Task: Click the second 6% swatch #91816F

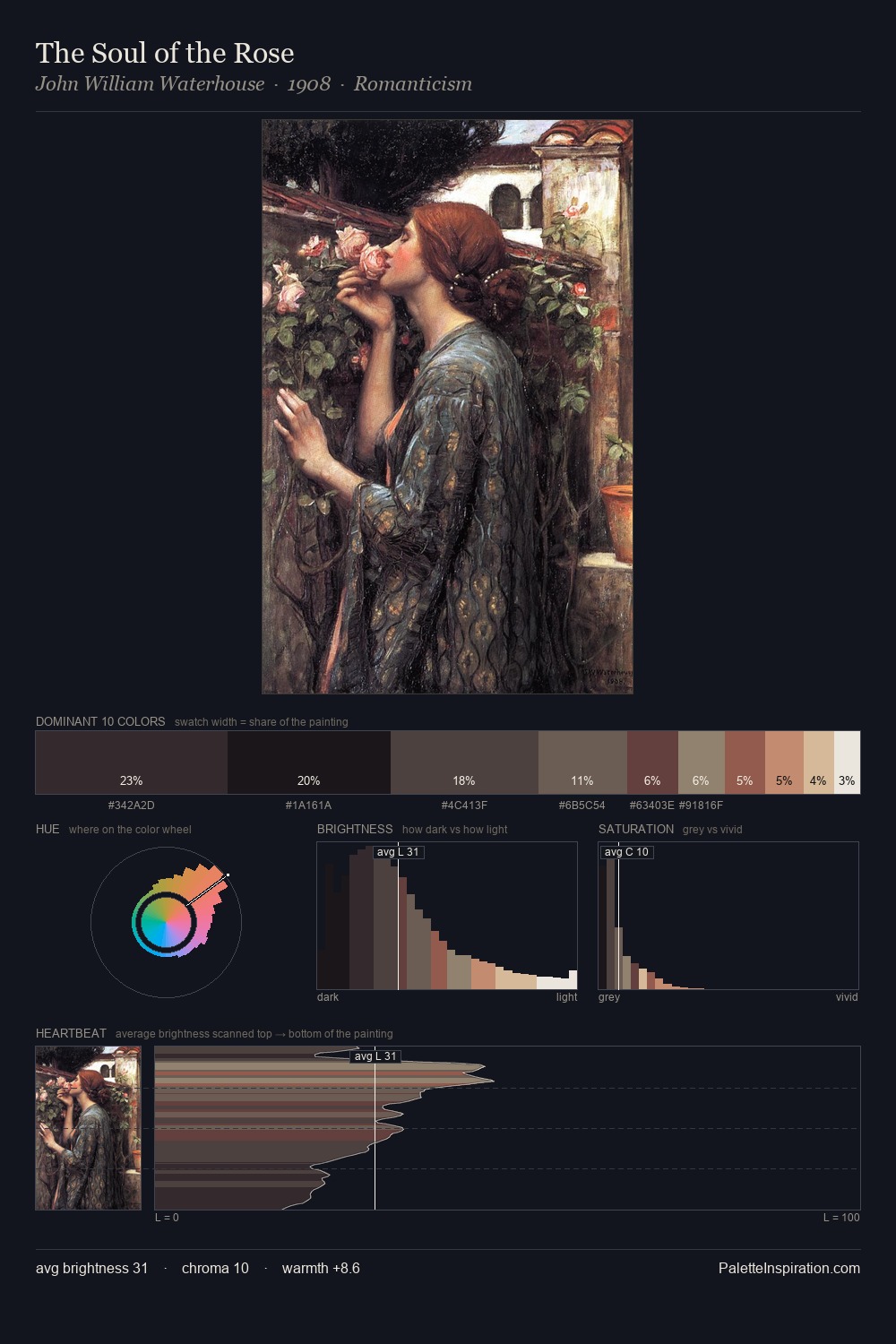Action: (x=701, y=762)
